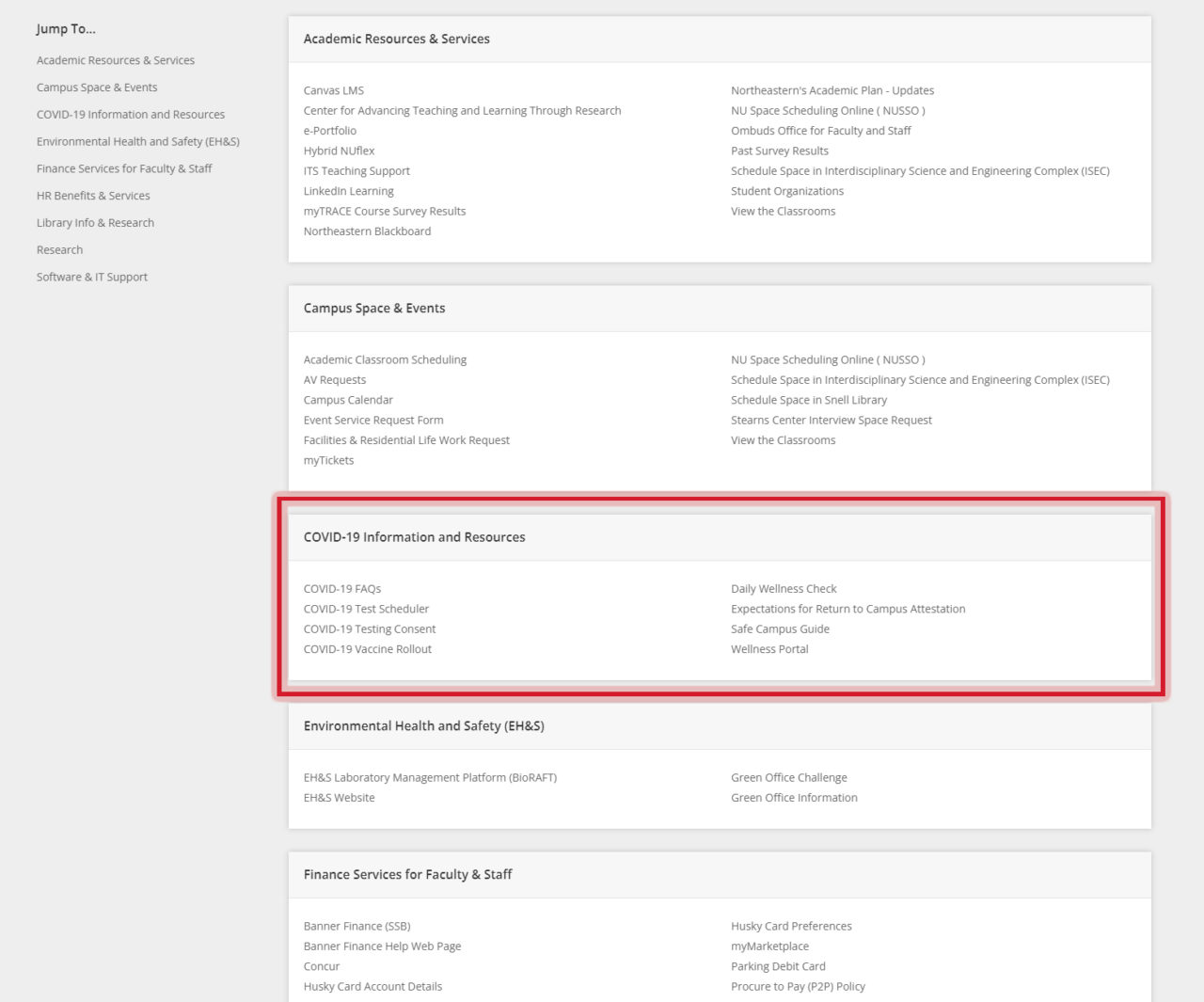Open AV Requests link
This screenshot has height=1002, width=1204.
pos(334,380)
